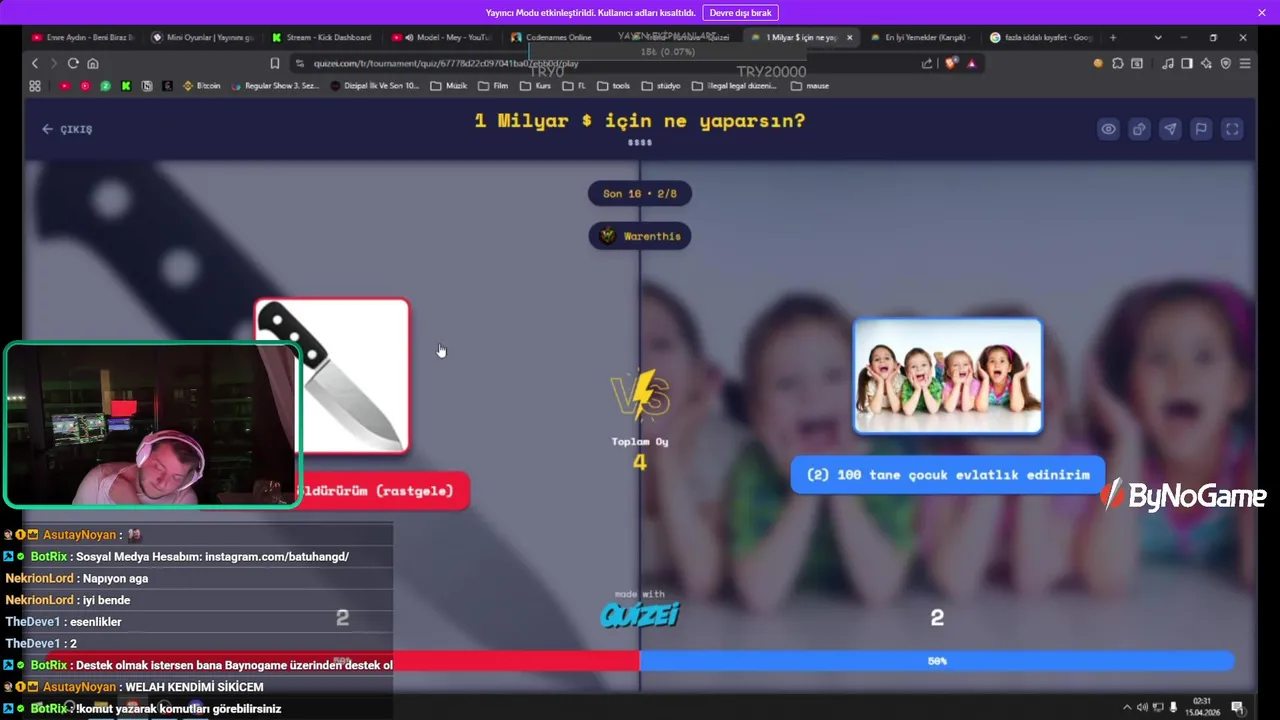Share page via address bar share icon
Viewport: 1280px width, 720px height.
pyautogui.click(x=927, y=63)
